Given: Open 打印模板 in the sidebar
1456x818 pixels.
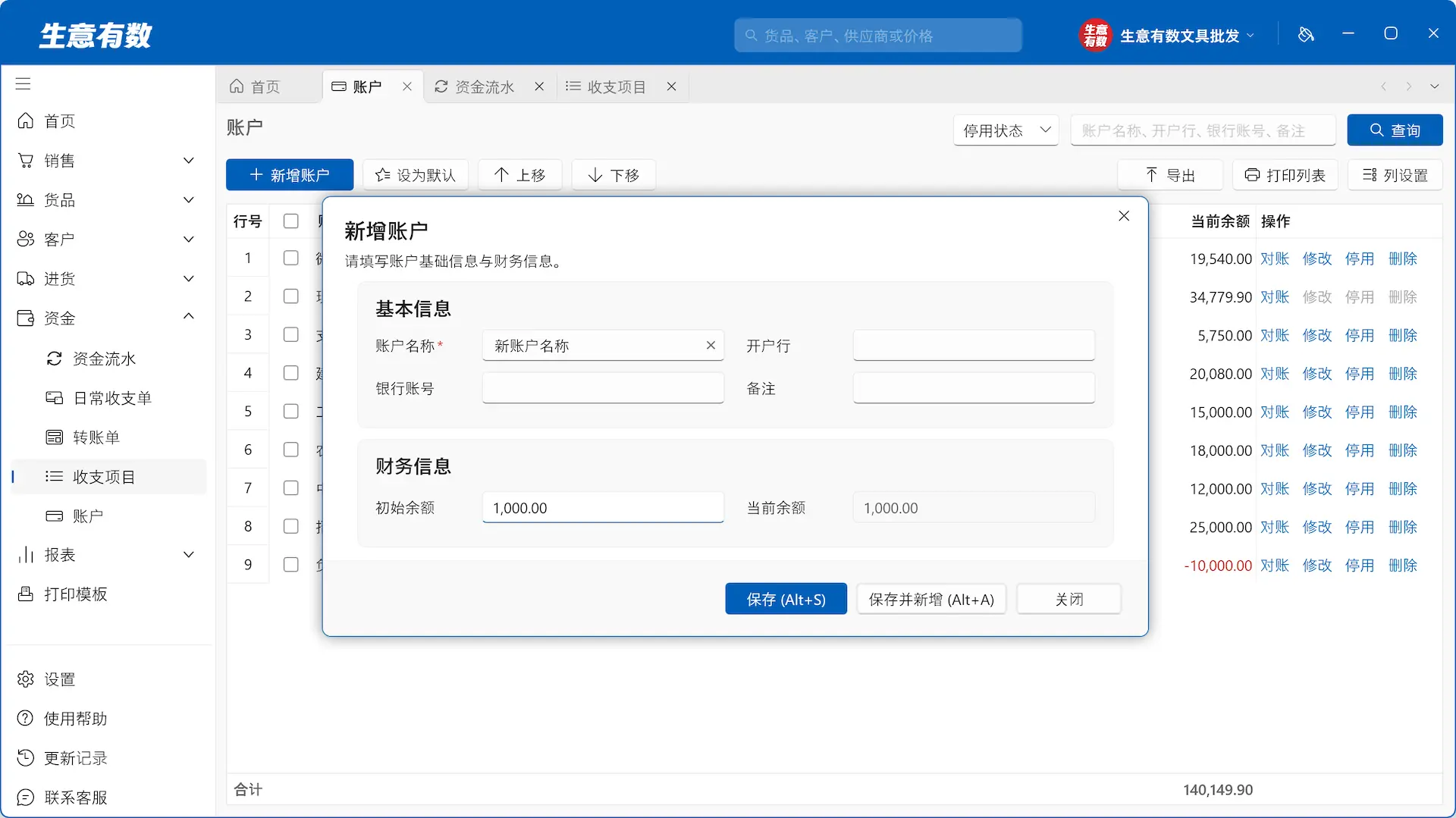Looking at the screenshot, I should pyautogui.click(x=106, y=594).
